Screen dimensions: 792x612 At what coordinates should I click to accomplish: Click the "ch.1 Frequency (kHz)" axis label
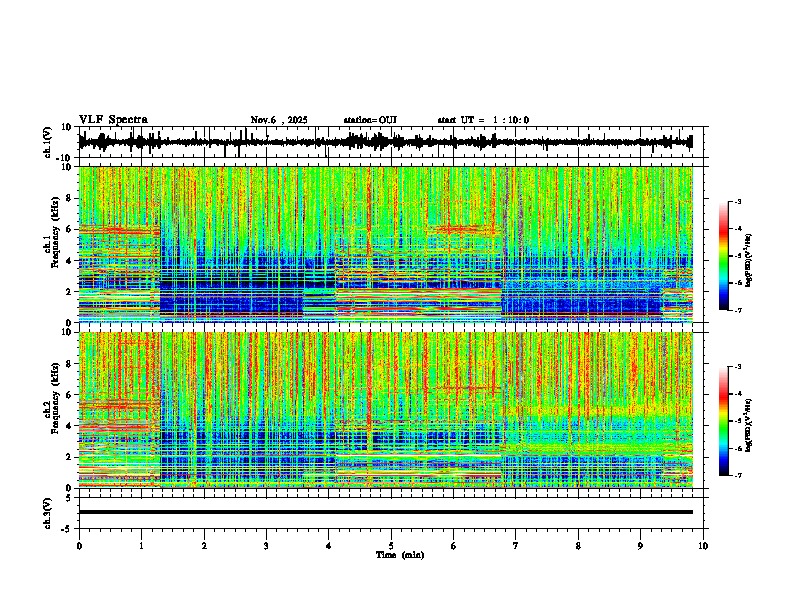[52, 230]
